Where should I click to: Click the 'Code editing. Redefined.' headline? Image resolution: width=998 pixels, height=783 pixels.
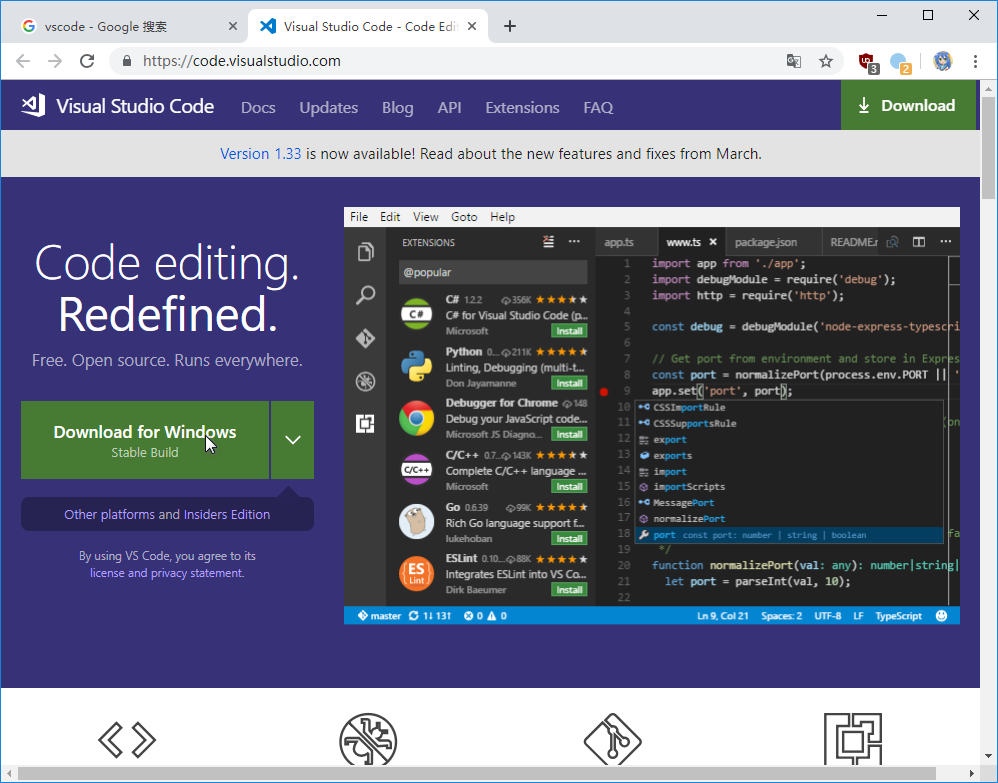coord(167,289)
